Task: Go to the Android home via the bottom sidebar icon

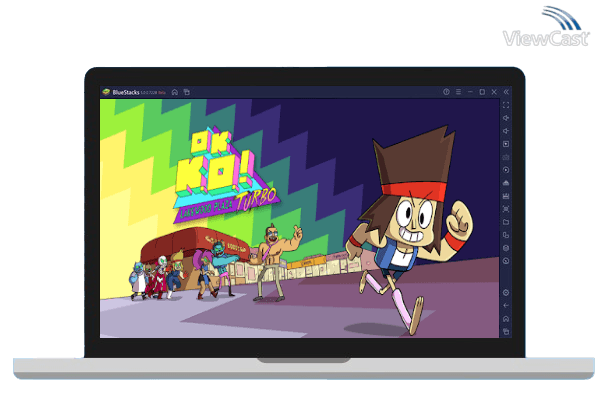Action: click(506, 319)
